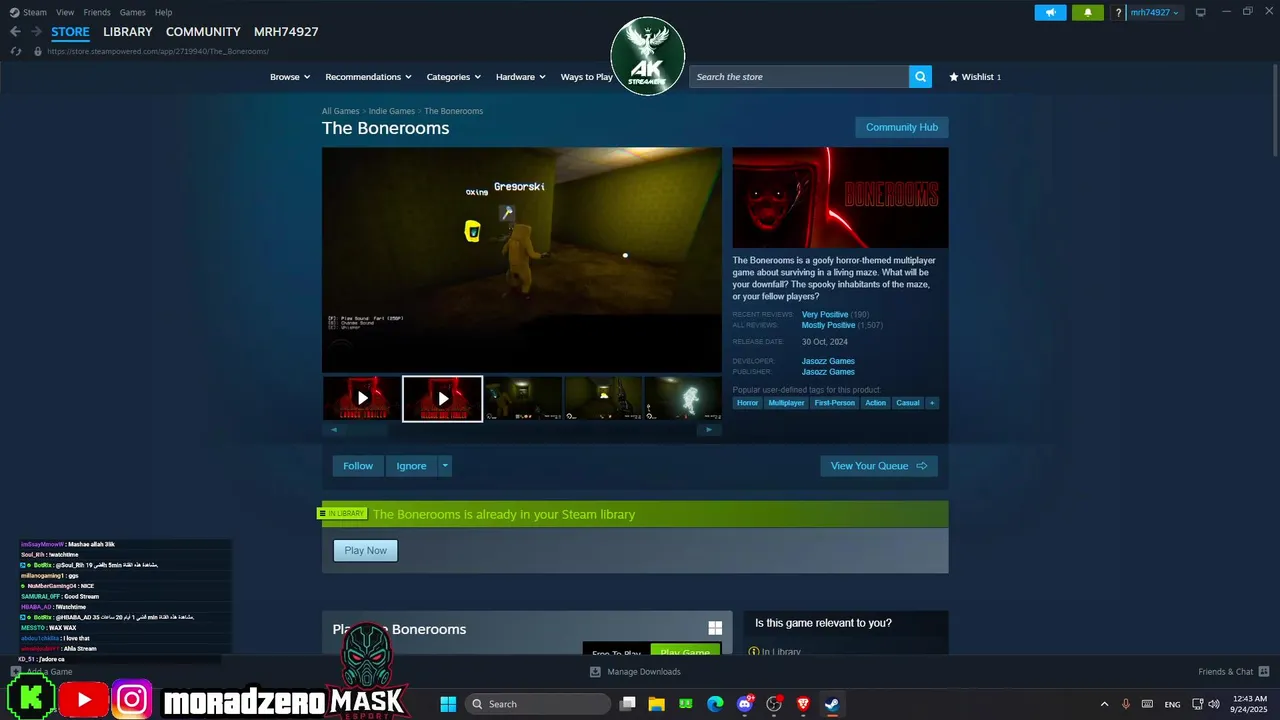Select the highlighted second trailer thumbnail
Viewport: 1280px width, 720px height.
pos(442,398)
